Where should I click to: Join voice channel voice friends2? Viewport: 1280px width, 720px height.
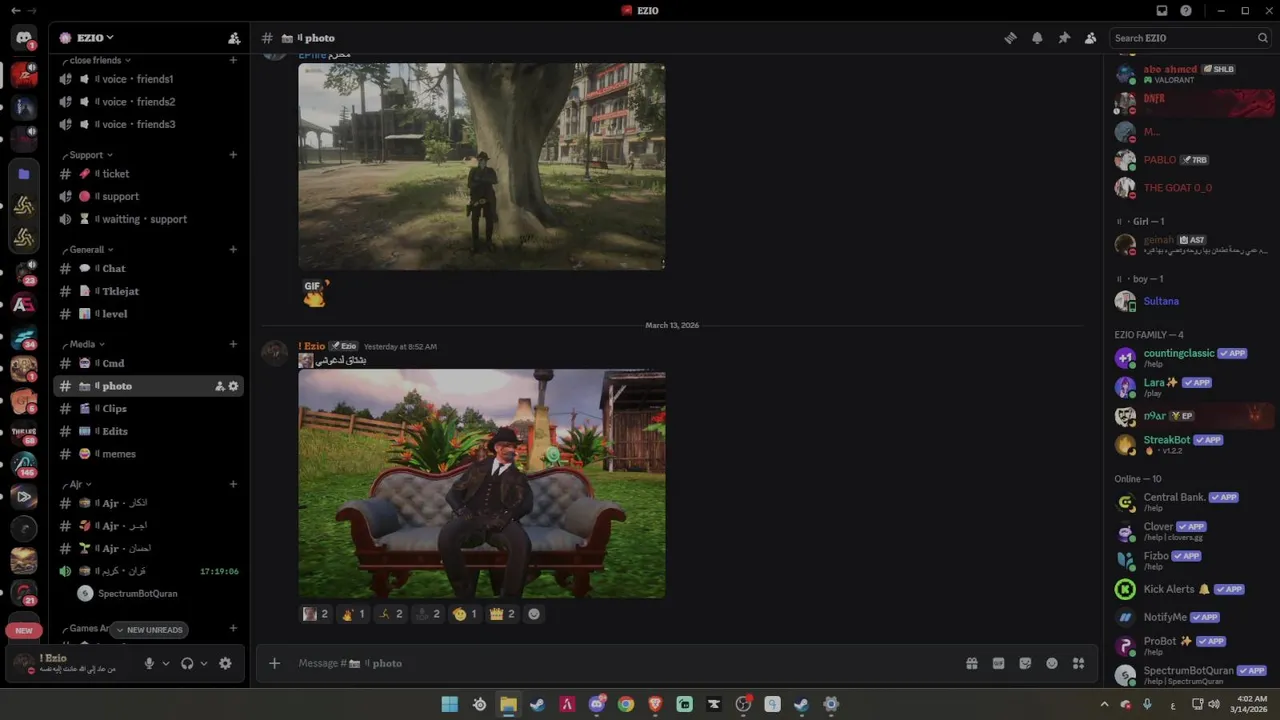148,102
